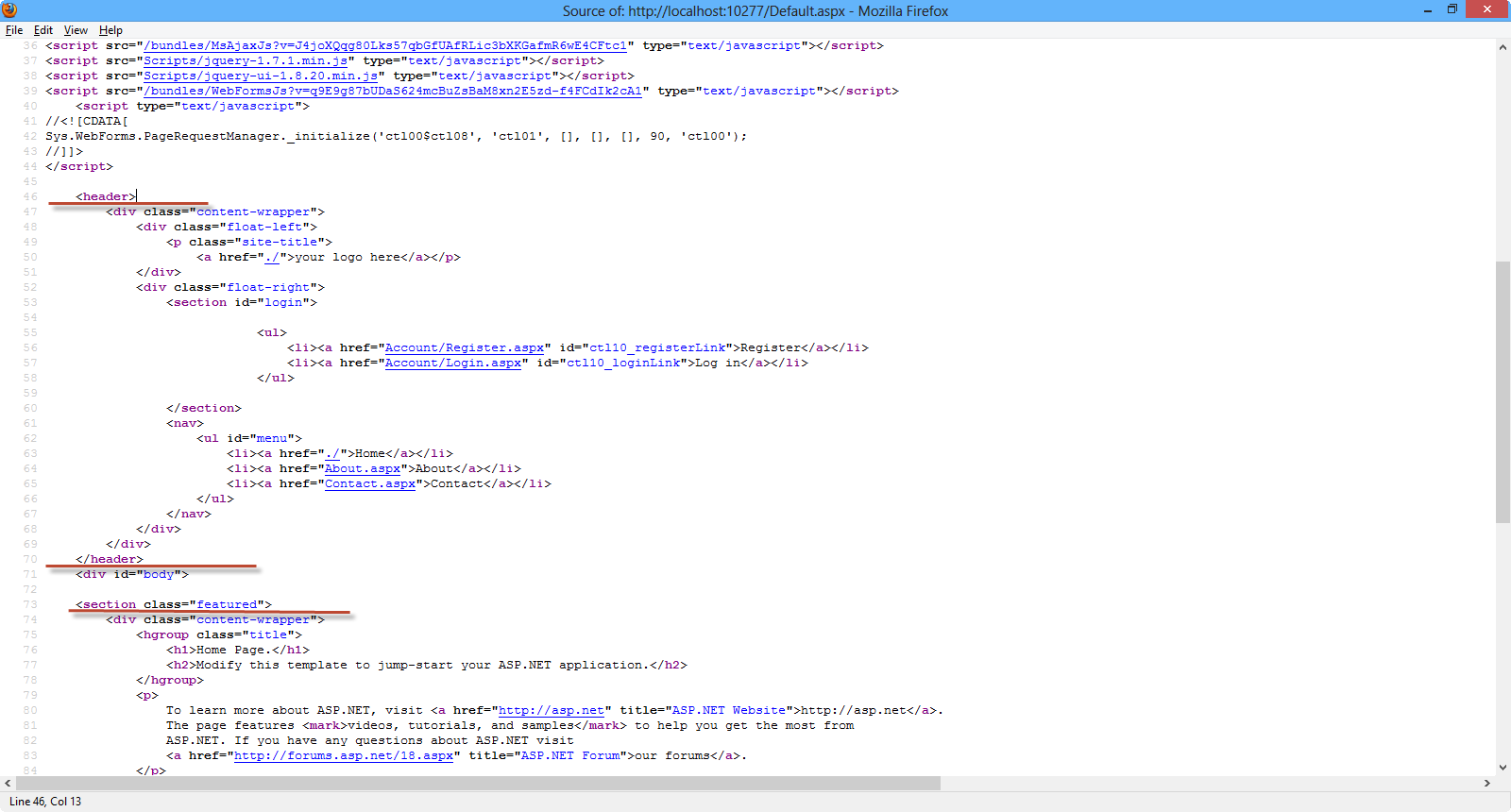This screenshot has width=1511, height=812.
Task: Click vertical scrollbar down arrow
Action: [x=1503, y=768]
